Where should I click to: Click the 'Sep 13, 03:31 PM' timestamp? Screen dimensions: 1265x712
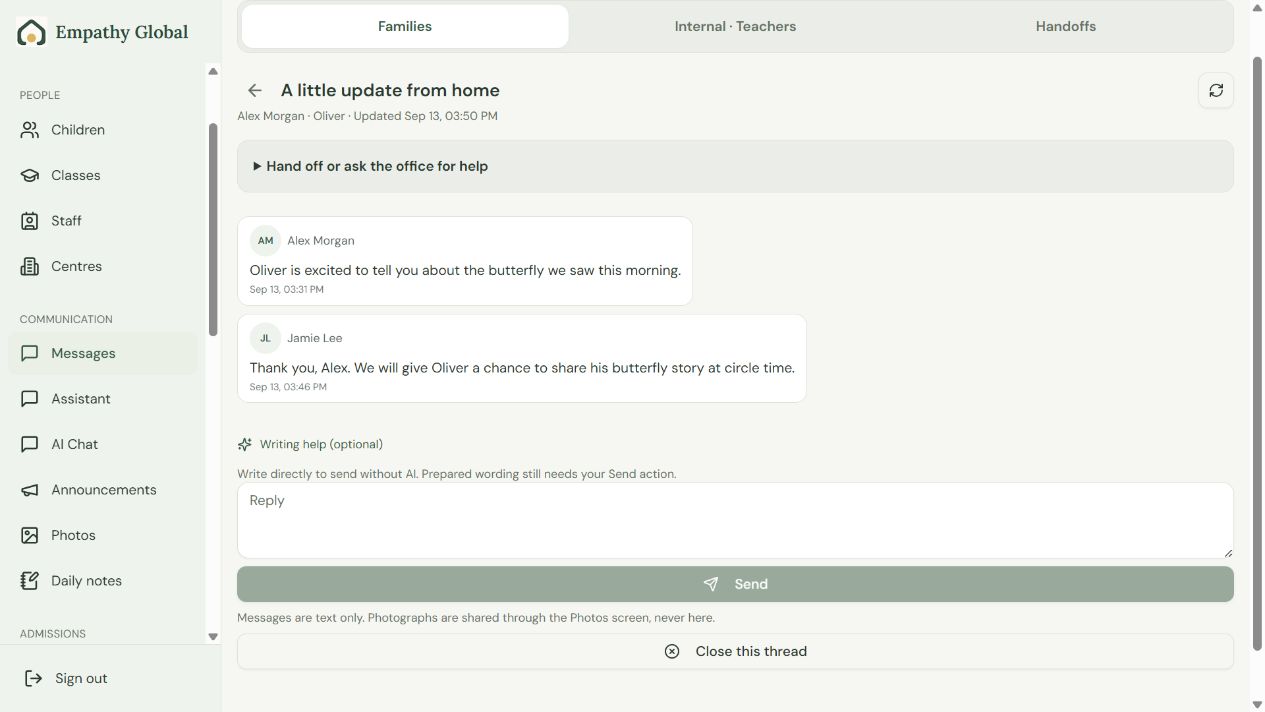(287, 289)
